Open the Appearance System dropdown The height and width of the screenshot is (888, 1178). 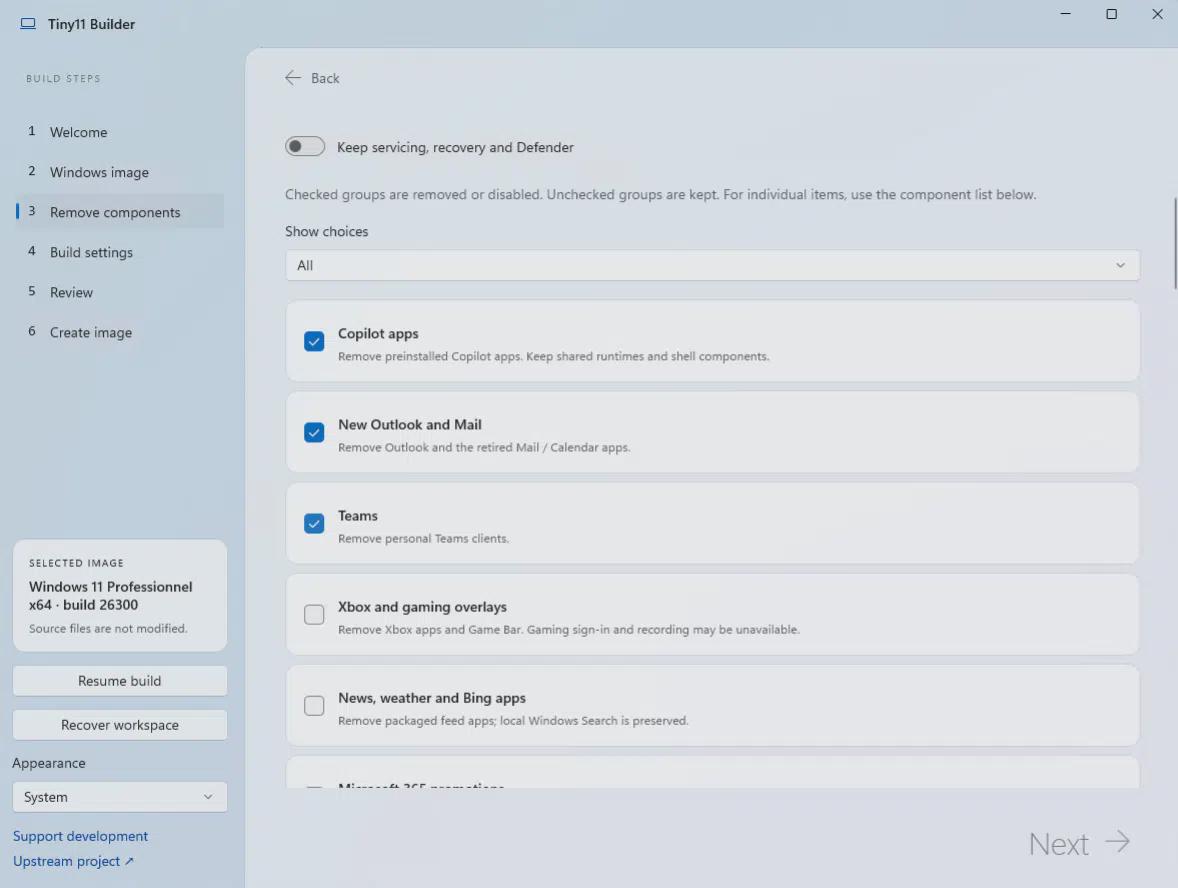click(x=119, y=797)
